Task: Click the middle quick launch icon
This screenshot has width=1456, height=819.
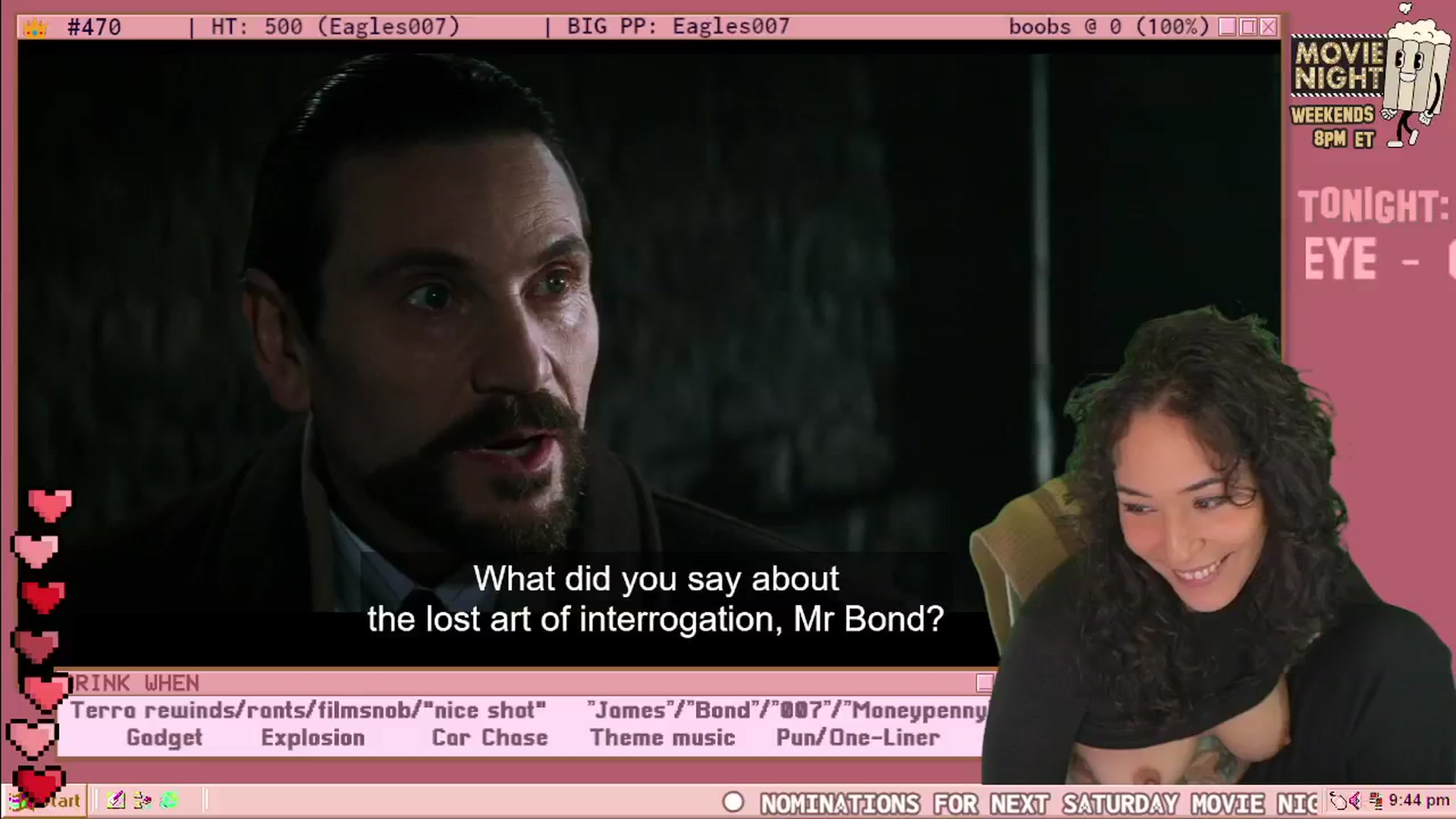Action: [x=143, y=800]
